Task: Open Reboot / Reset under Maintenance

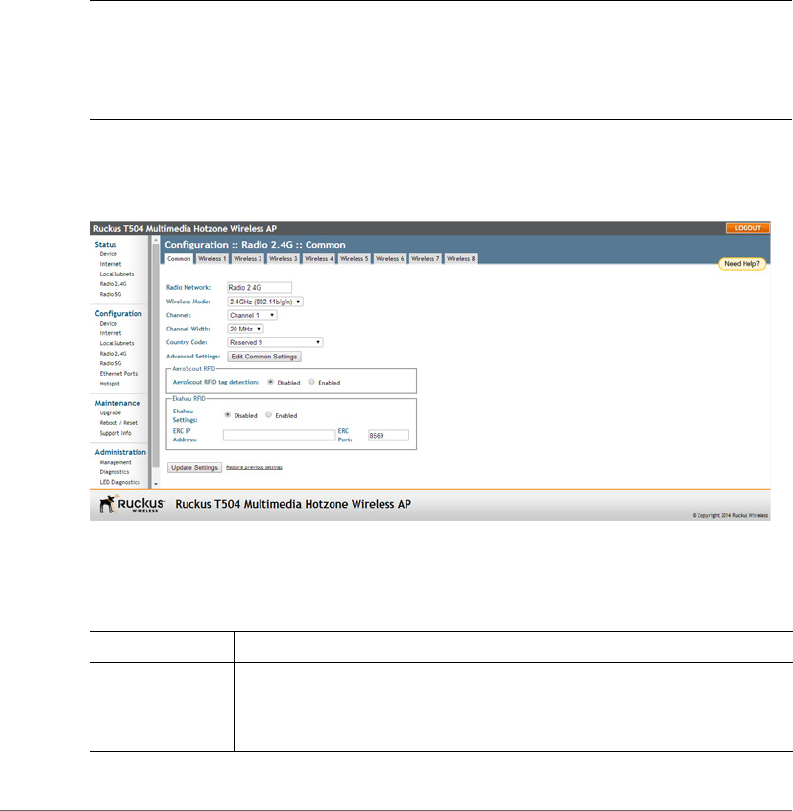Action: 119,423
